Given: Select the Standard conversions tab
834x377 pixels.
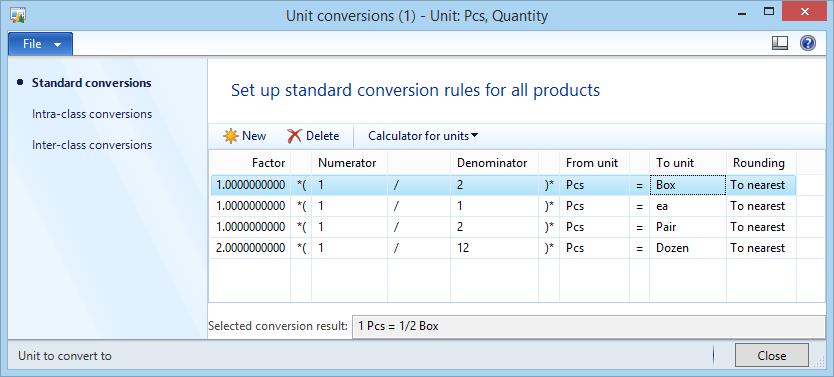Looking at the screenshot, I should click(91, 83).
